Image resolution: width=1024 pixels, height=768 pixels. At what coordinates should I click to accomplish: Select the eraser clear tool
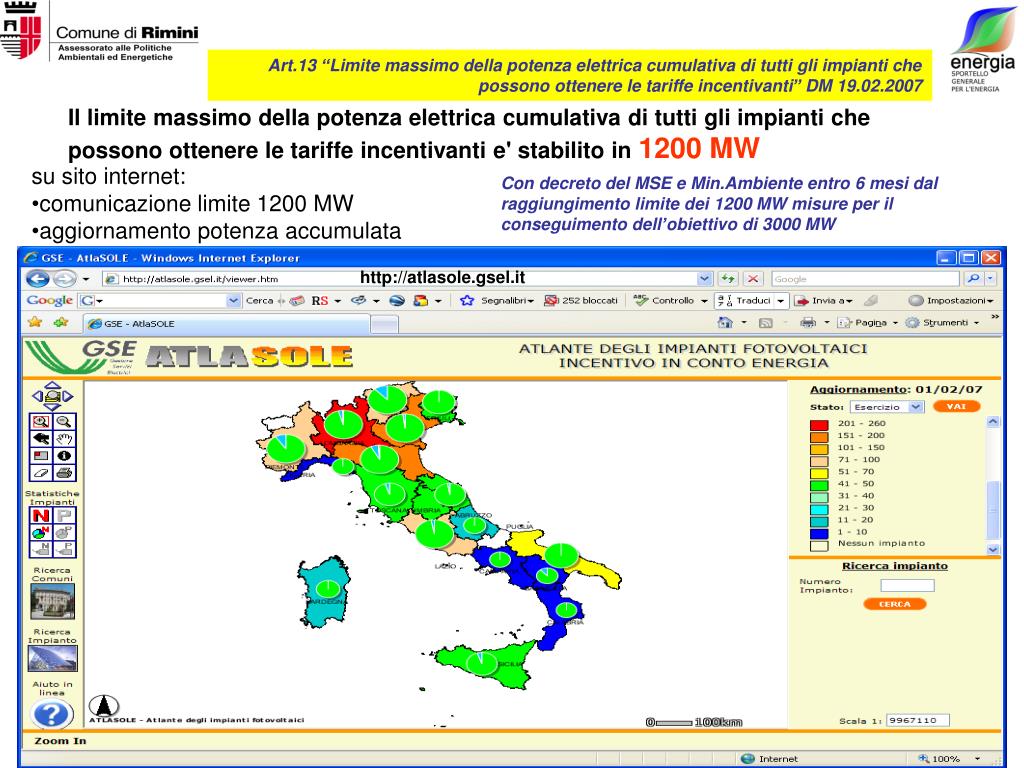pos(40,473)
